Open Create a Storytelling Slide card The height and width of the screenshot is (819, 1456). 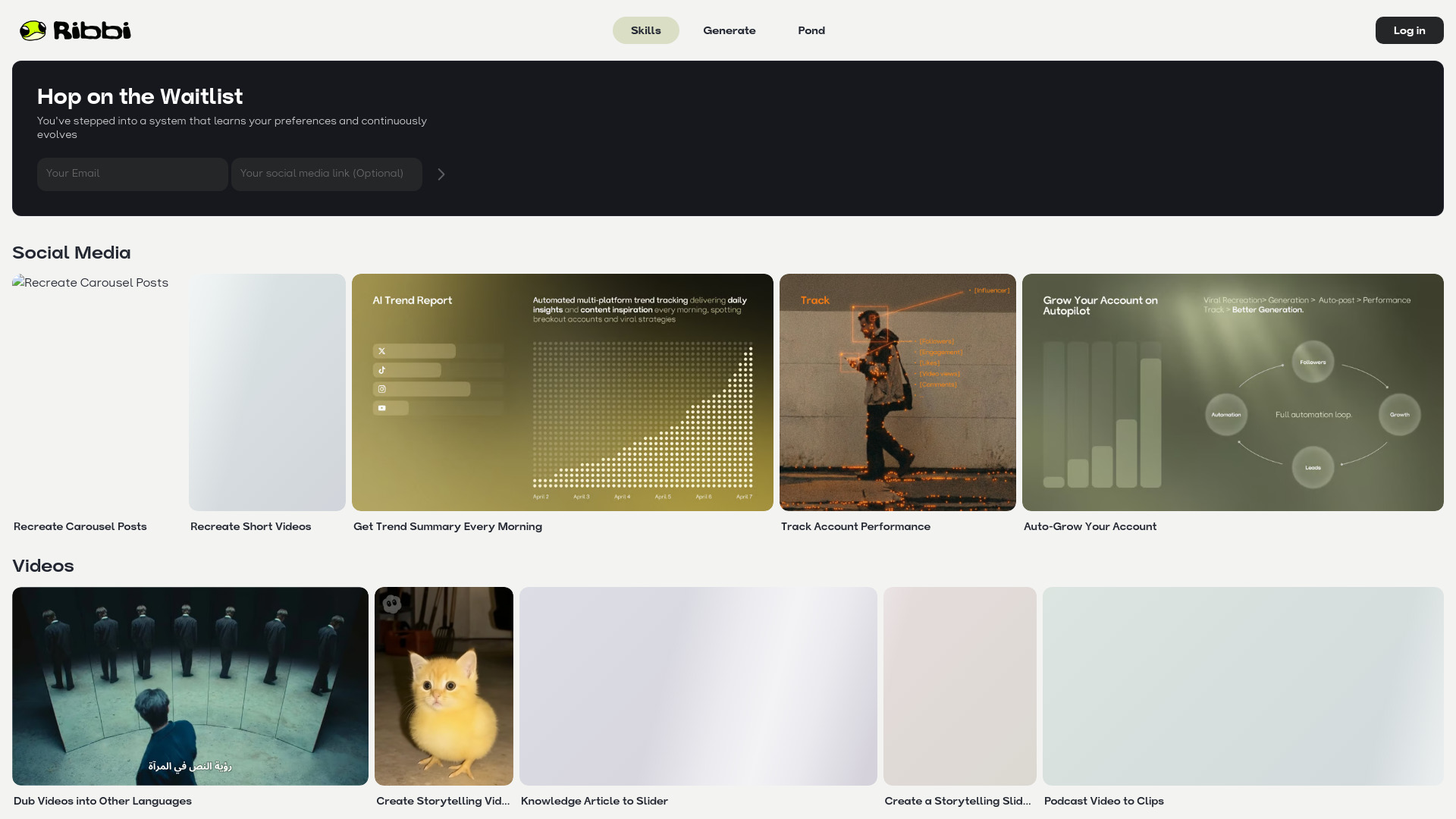pos(959,686)
